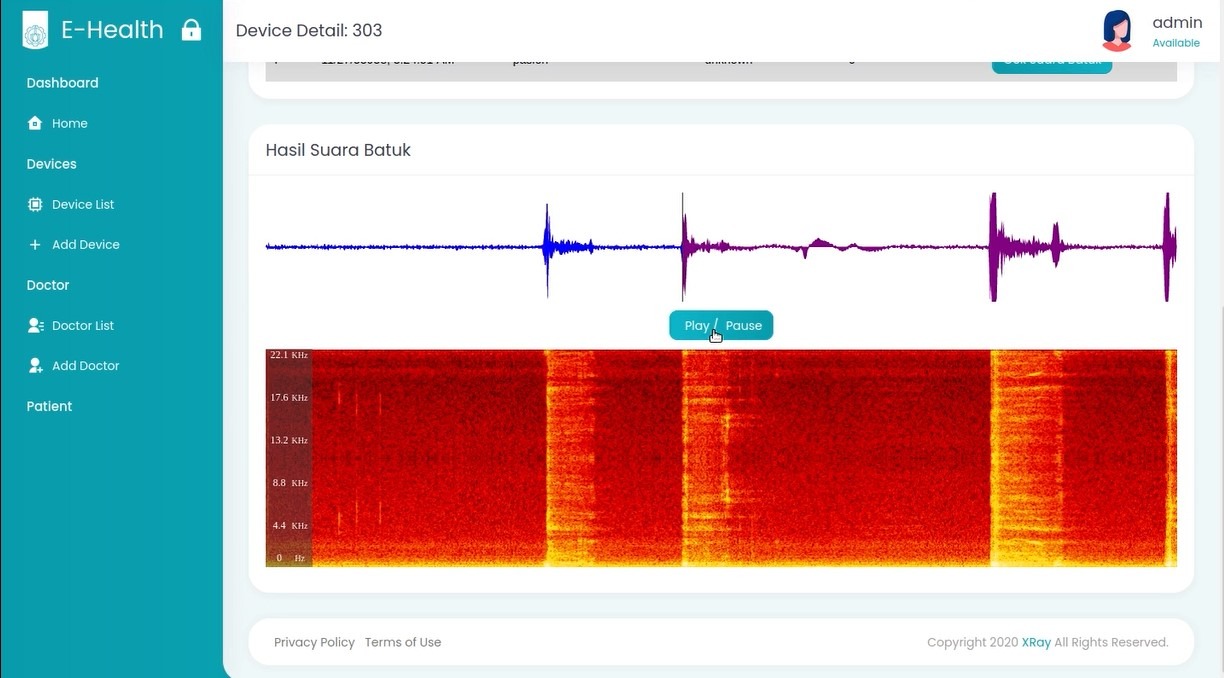1224x678 pixels.
Task: Click the Add Device plus icon
Action: pos(36,244)
